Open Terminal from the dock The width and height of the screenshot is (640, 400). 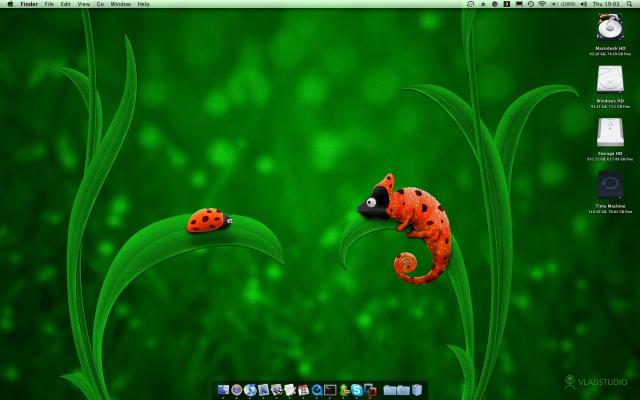click(330, 390)
